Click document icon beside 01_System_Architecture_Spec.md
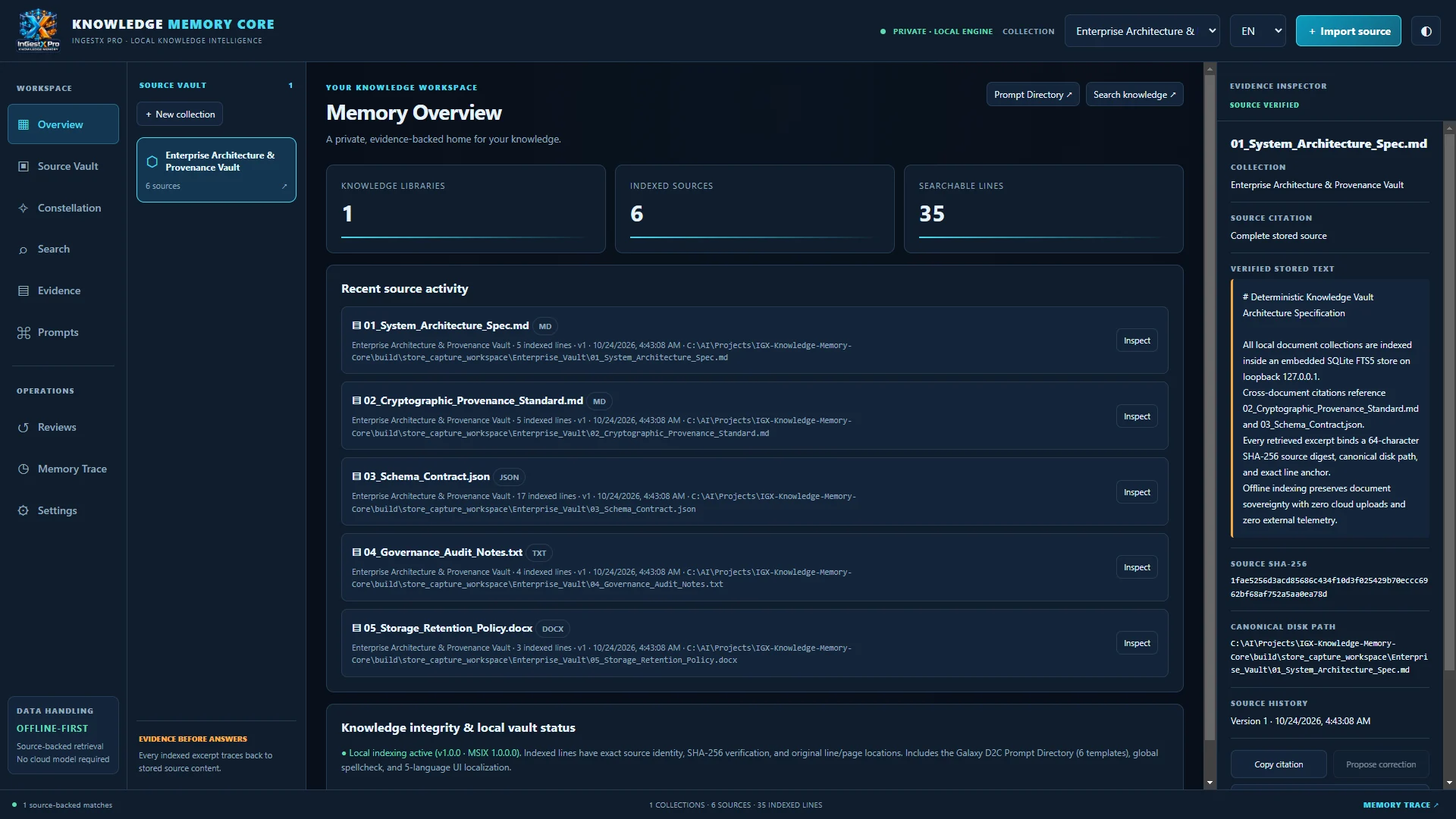 [x=356, y=325]
